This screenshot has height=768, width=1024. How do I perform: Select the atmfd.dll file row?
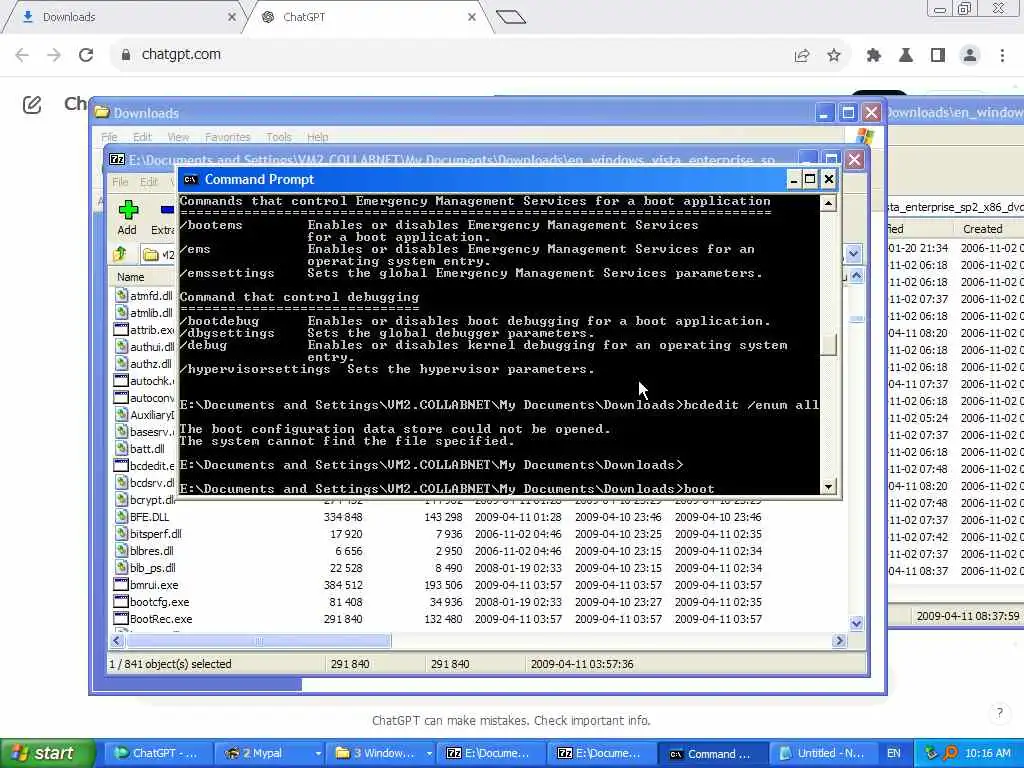[144, 296]
